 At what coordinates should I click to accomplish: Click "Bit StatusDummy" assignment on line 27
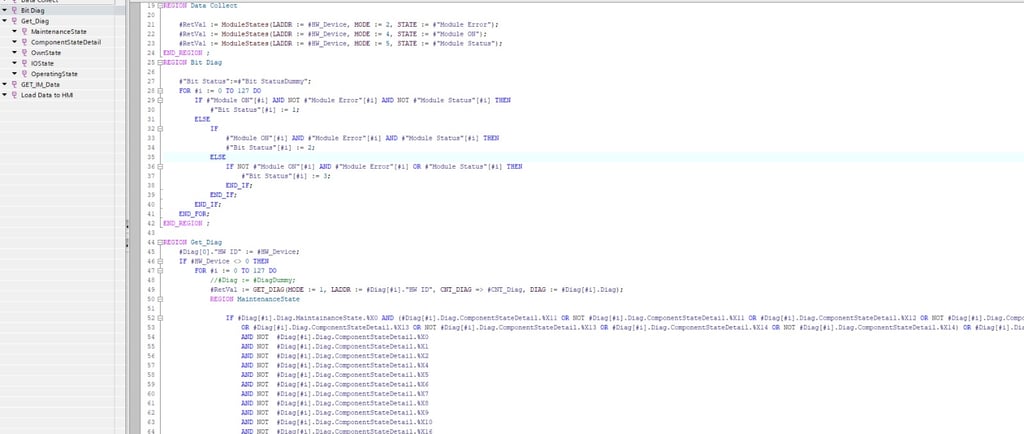click(245, 81)
